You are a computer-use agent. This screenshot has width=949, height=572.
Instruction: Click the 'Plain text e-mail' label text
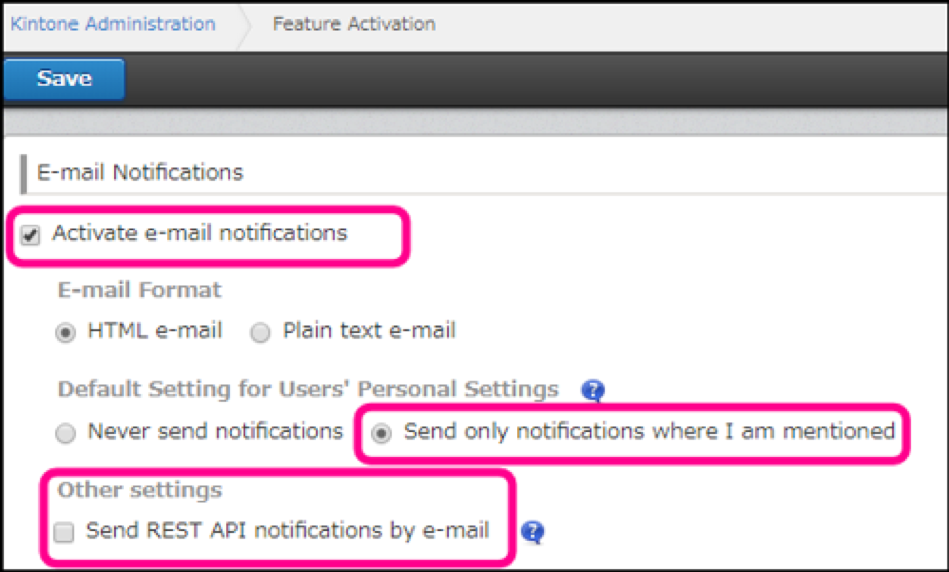click(x=369, y=331)
